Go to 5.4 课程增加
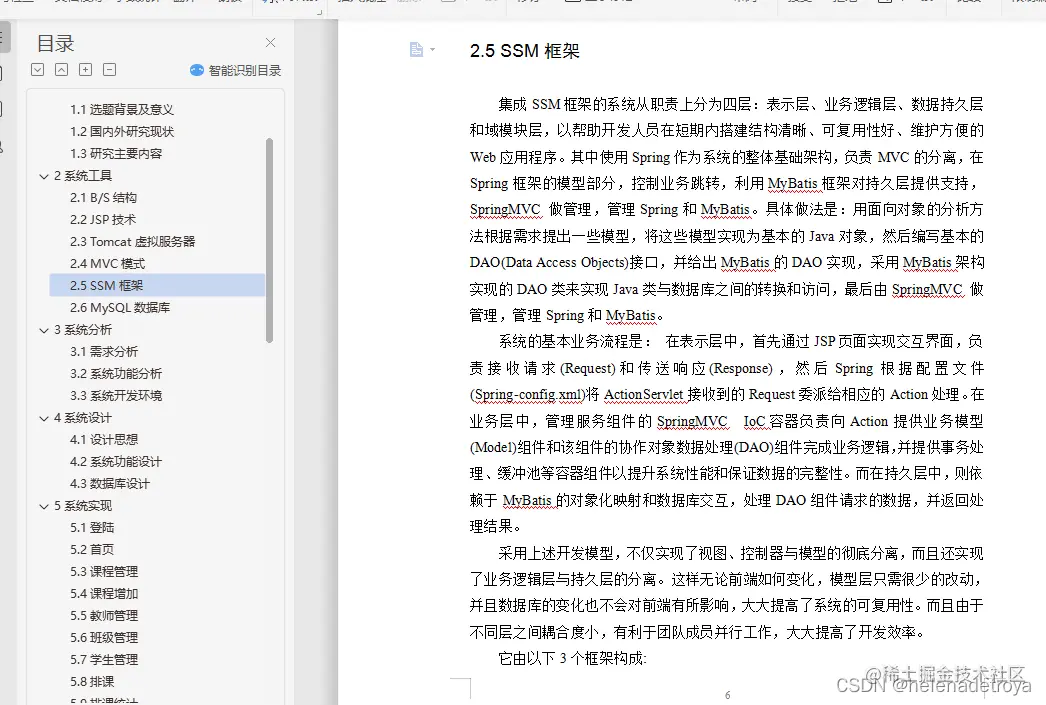1046x705 pixels. (x=104, y=594)
